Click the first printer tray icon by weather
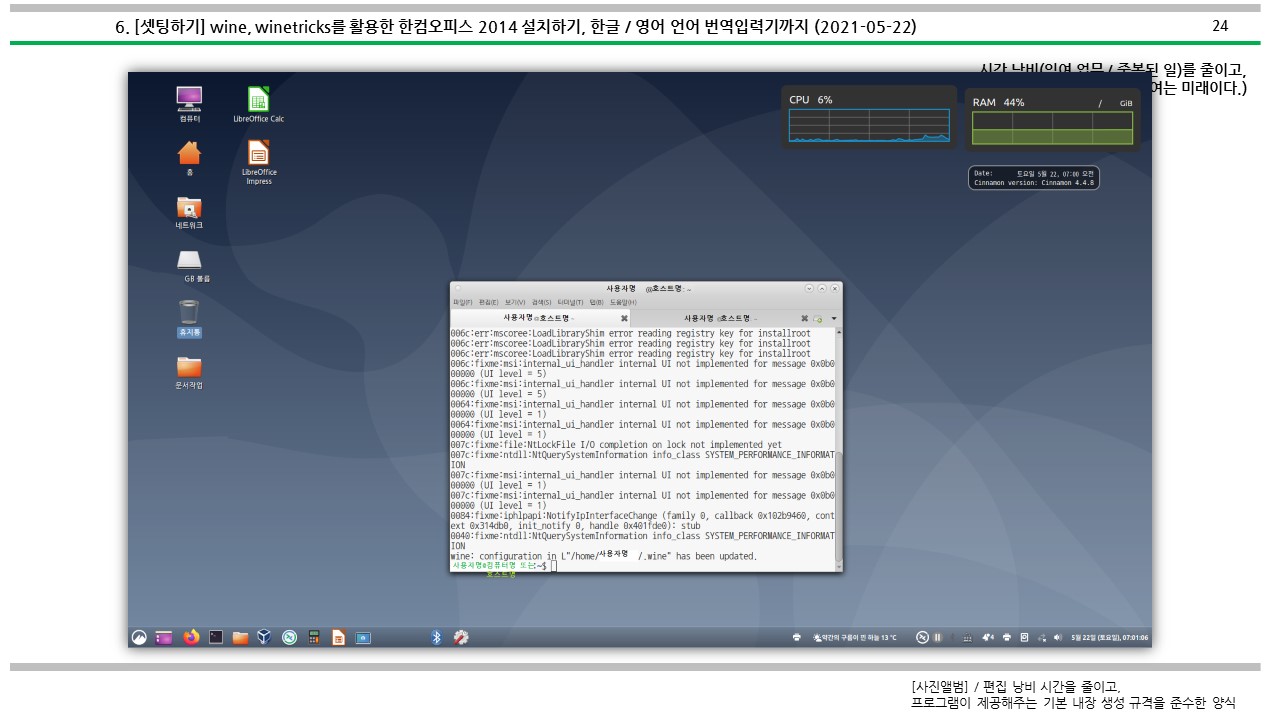1280x720 pixels. 797,637
